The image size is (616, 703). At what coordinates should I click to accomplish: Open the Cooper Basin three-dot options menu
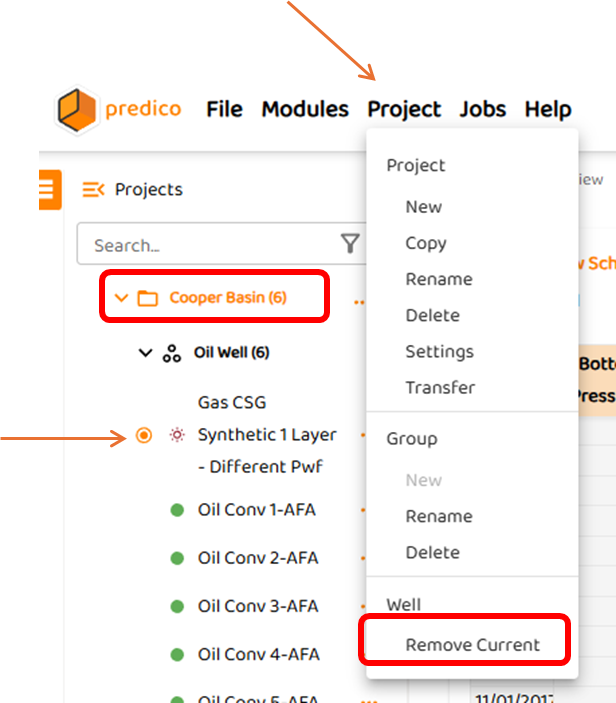pyautogui.click(x=359, y=299)
